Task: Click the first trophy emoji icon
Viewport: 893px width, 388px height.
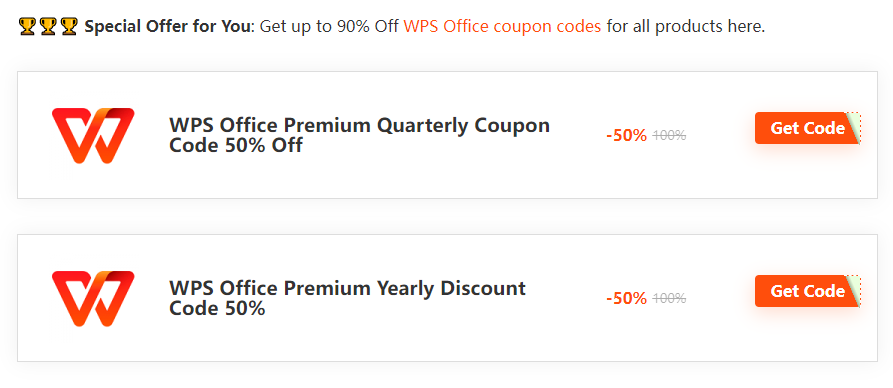Action: click(x=27, y=26)
